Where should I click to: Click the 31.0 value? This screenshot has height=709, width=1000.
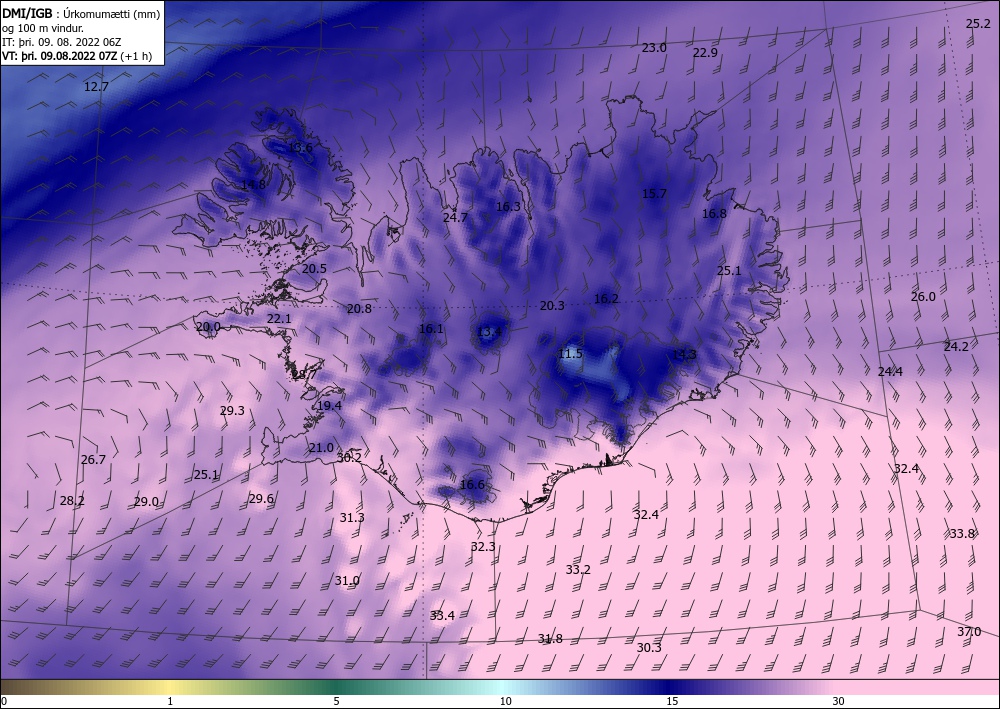348,581
